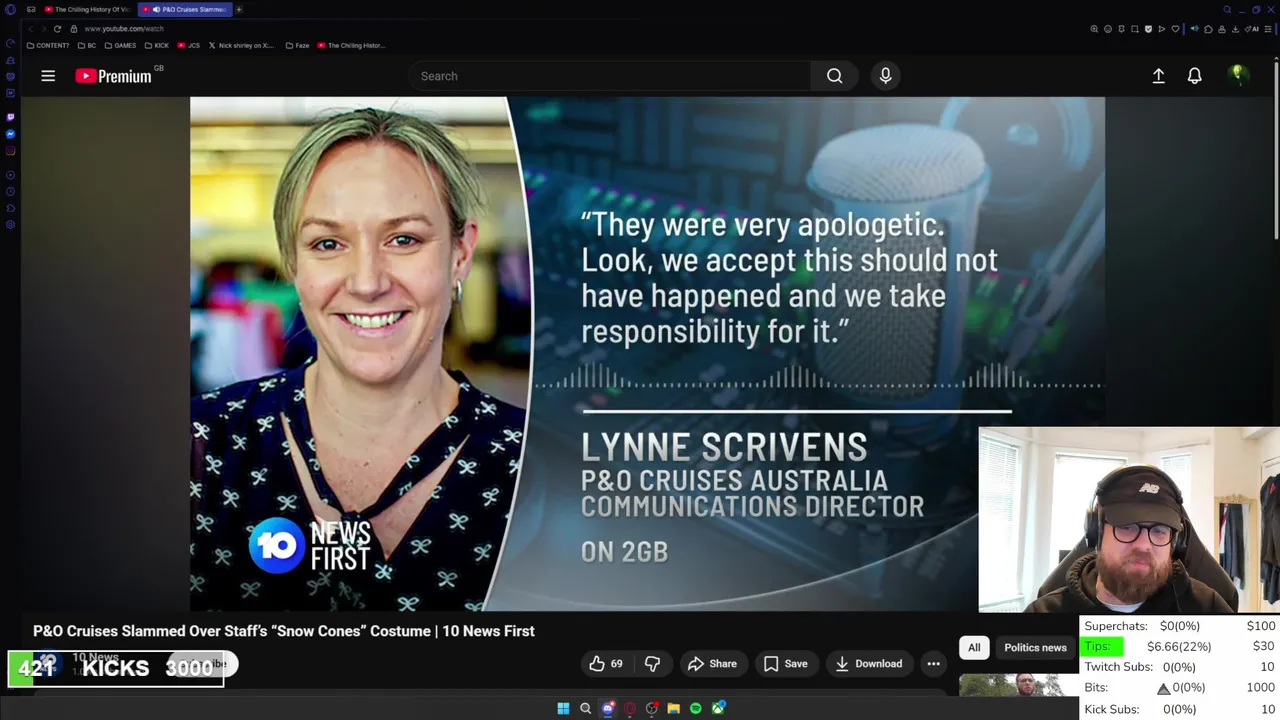Click the KICKS 3000 goal counter overlay
This screenshot has width=1280, height=720.
(x=116, y=668)
